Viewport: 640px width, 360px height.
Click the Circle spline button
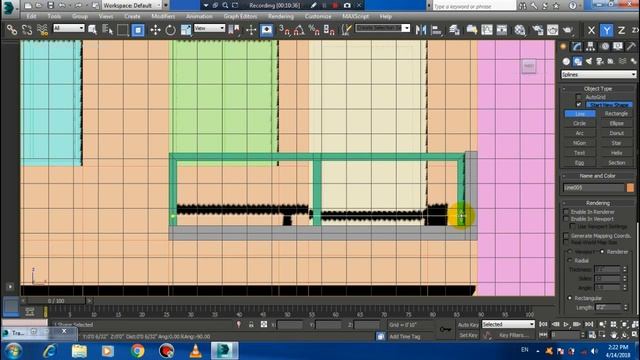click(580, 123)
